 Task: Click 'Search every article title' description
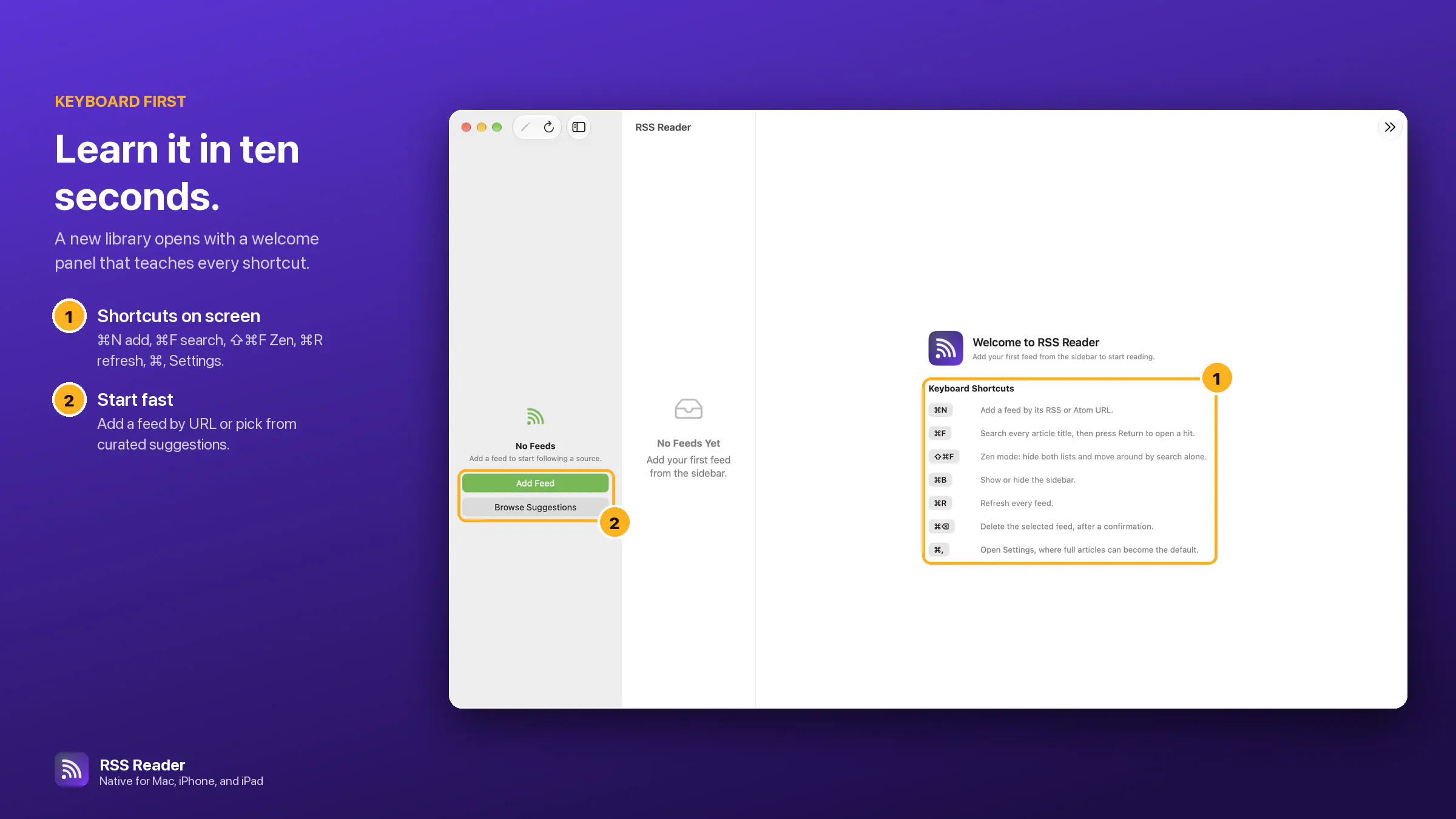[1087, 433]
